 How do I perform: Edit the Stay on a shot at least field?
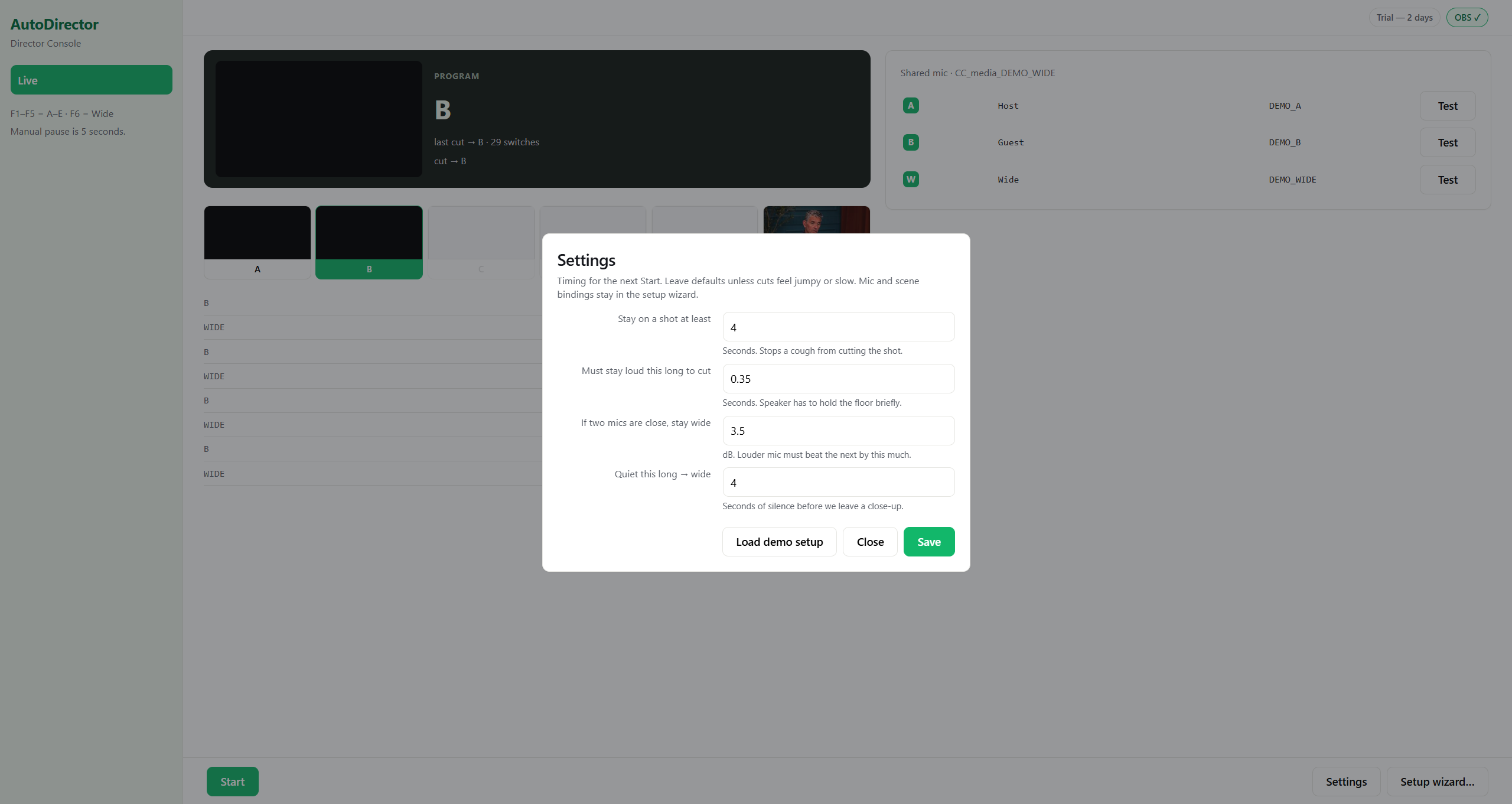(x=839, y=327)
